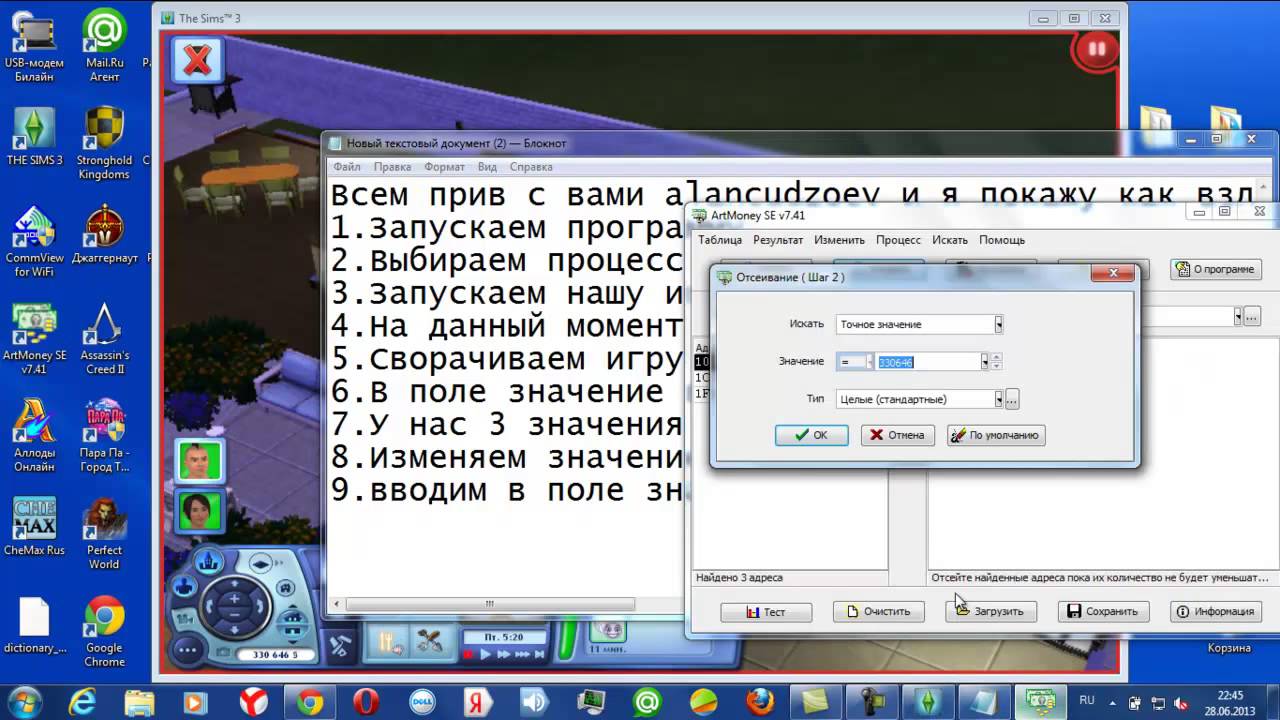This screenshot has width=1280, height=720.
Task: Click the red pause button in Sims corner
Action: coord(1097,49)
